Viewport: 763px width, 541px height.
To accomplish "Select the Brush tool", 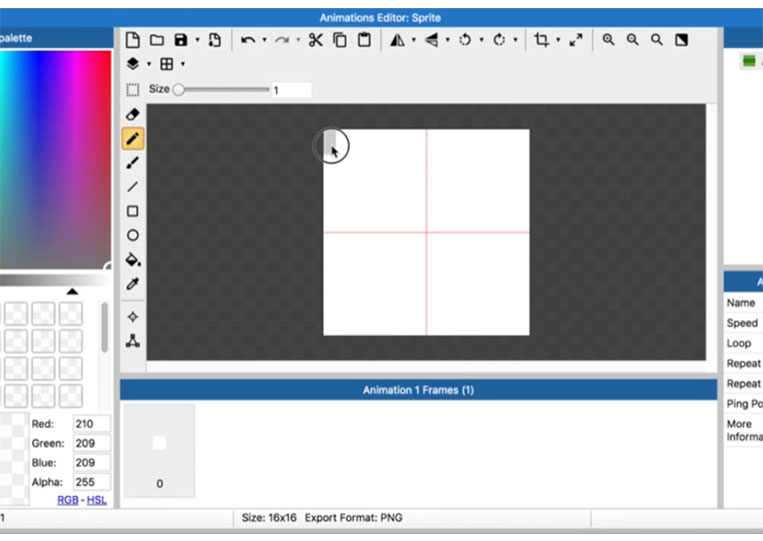I will tap(132, 162).
